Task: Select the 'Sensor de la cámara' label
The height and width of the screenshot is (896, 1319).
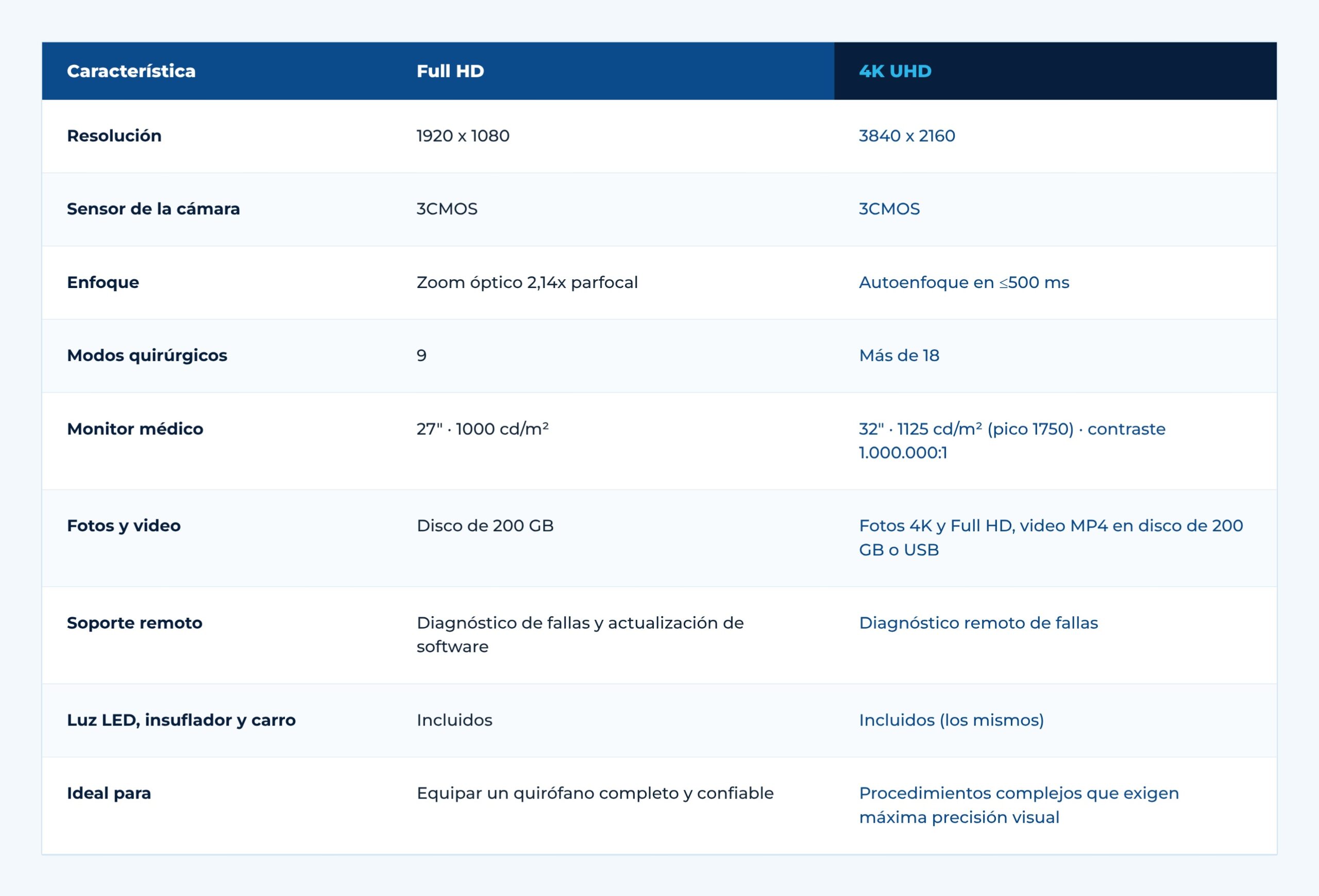Action: tap(153, 209)
